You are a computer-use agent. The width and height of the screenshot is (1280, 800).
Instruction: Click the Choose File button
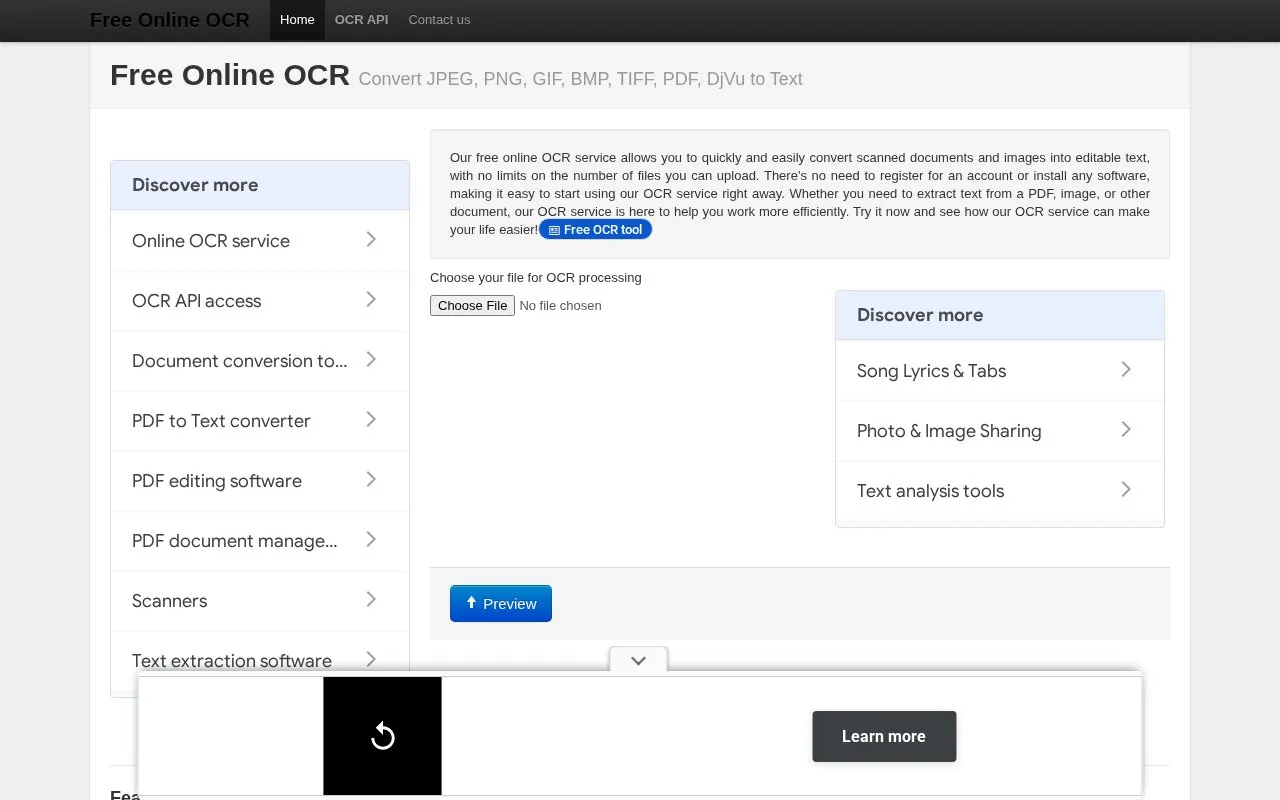[472, 306]
